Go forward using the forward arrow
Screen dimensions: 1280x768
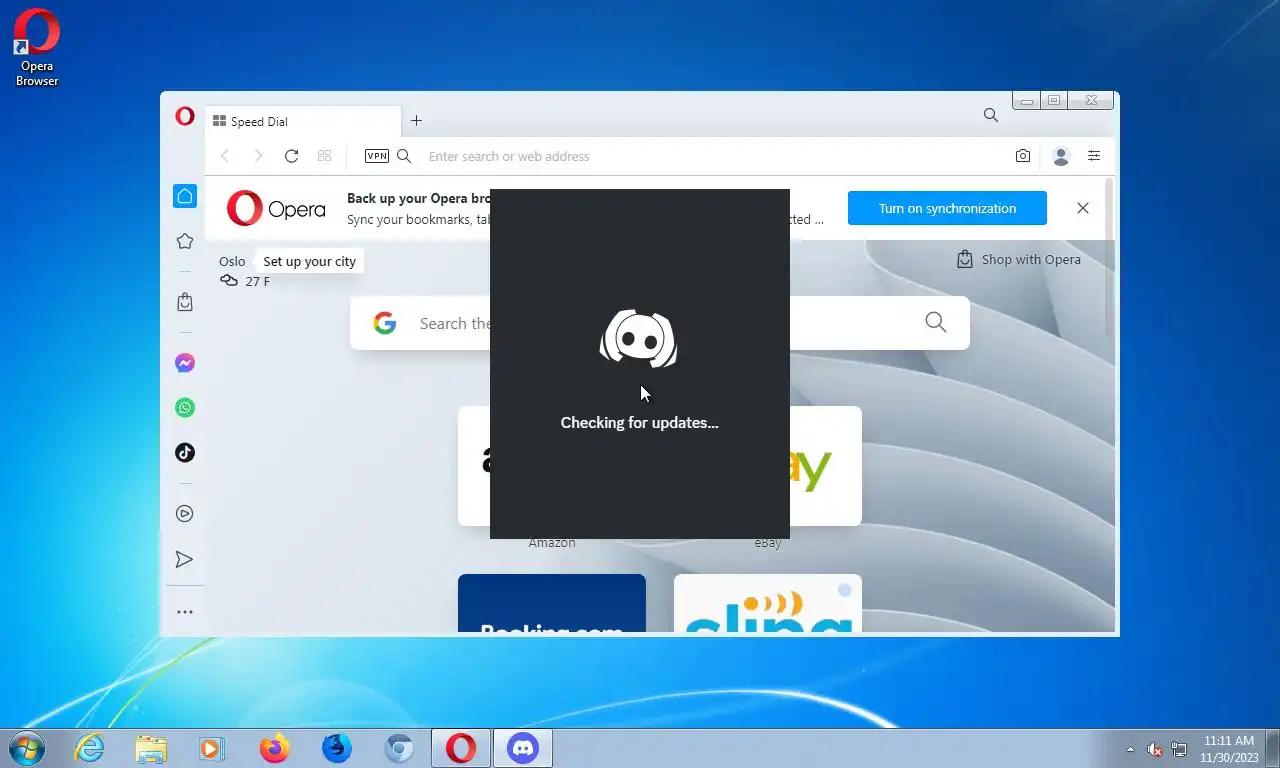tap(258, 156)
